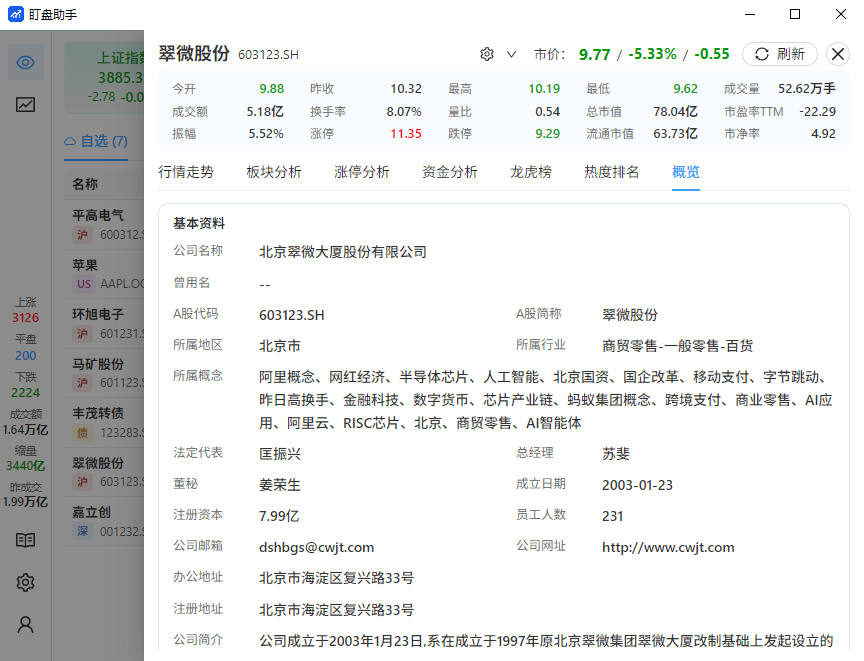Click the 深 badge under 嘉立创
The width and height of the screenshot is (864, 661).
[x=82, y=532]
